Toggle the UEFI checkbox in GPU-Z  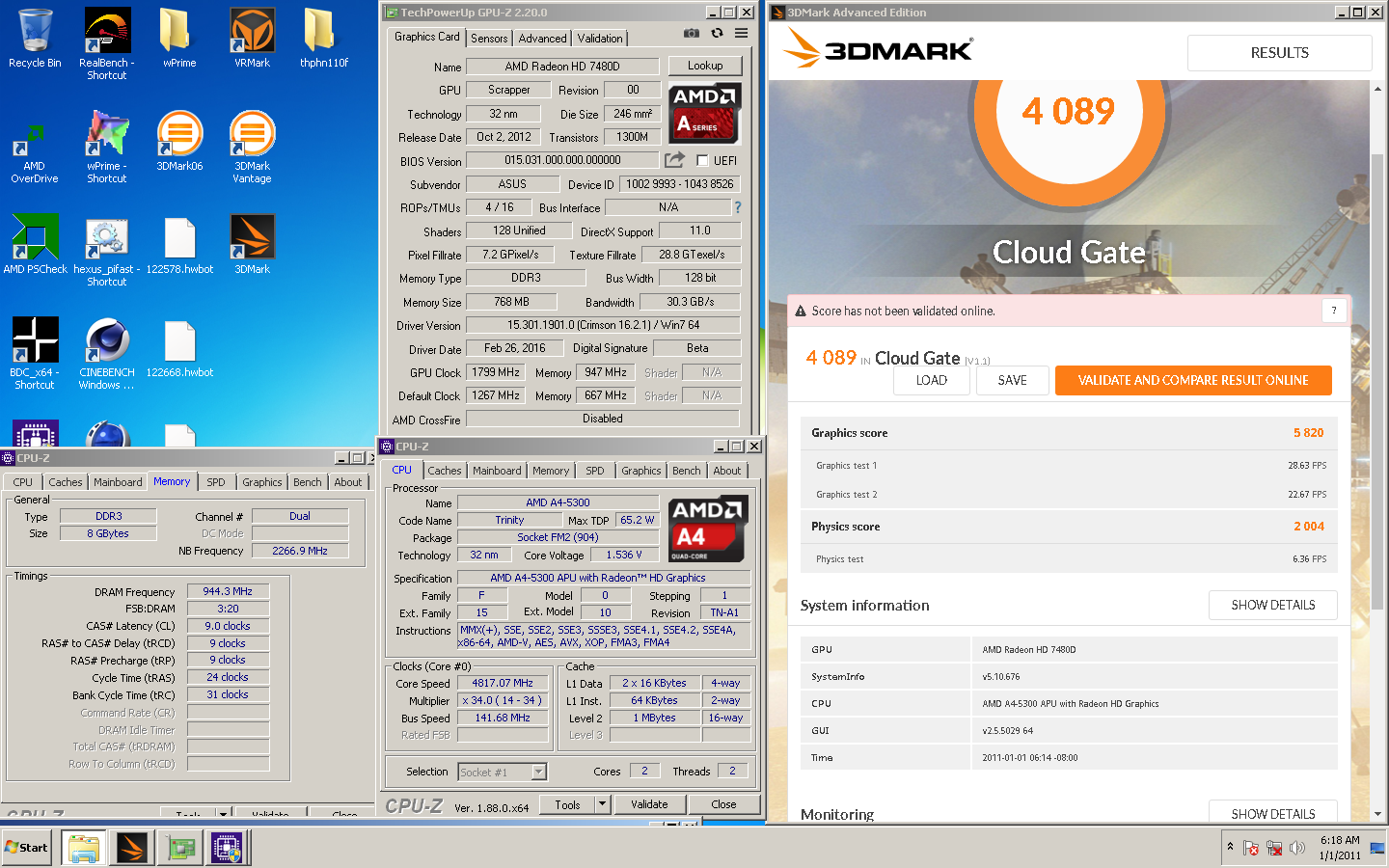(x=702, y=161)
